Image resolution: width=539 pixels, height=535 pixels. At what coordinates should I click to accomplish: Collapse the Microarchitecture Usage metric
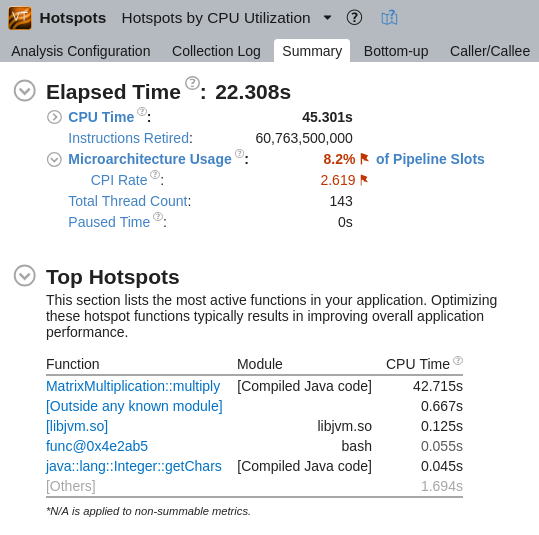coord(54,159)
